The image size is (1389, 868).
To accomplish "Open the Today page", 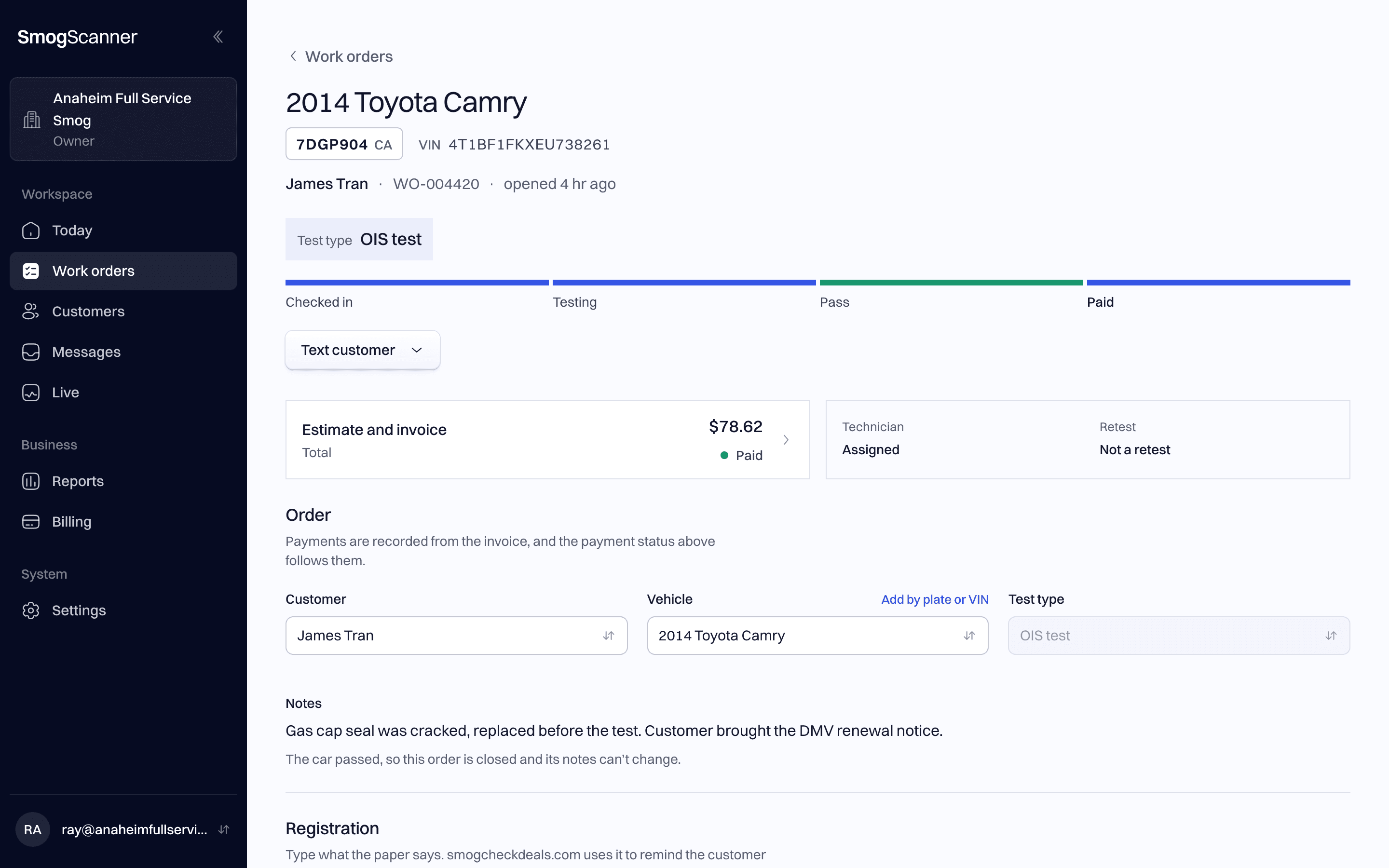I will click(x=123, y=230).
